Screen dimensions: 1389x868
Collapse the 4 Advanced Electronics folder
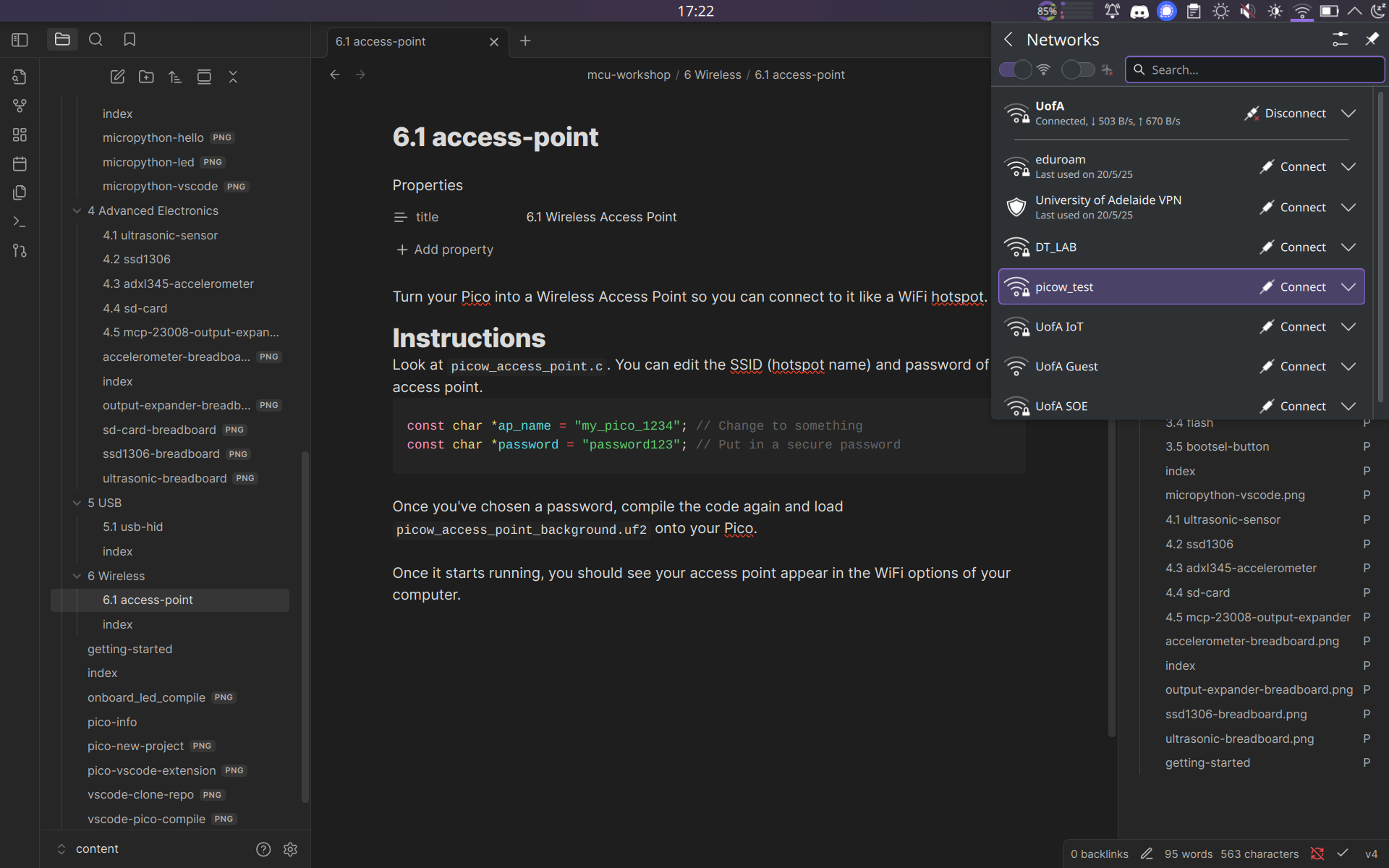click(x=77, y=210)
